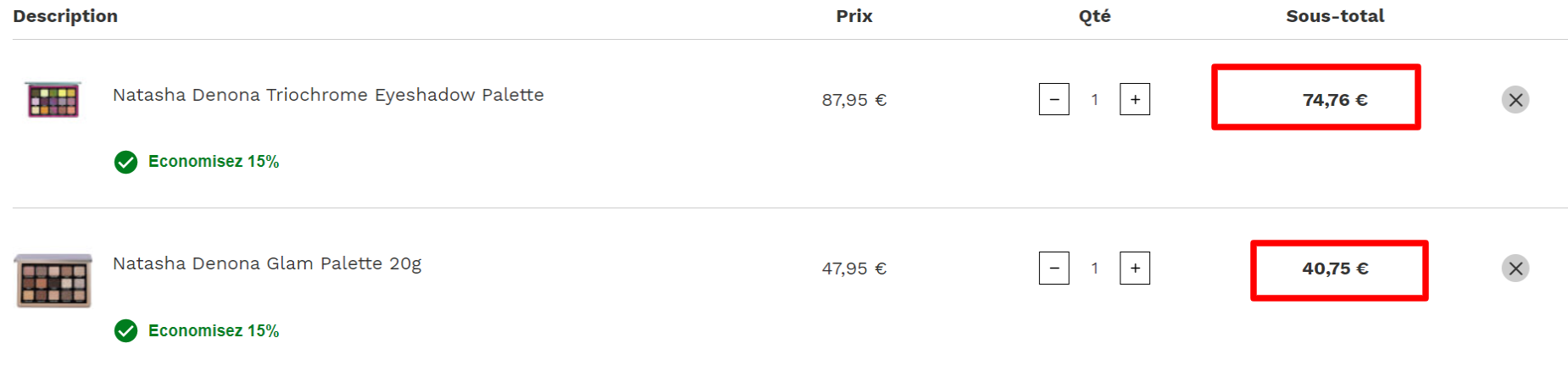Click Economisez 15% label under Triochrome Palette
Image resolution: width=1568 pixels, height=371 pixels.
coord(214,162)
